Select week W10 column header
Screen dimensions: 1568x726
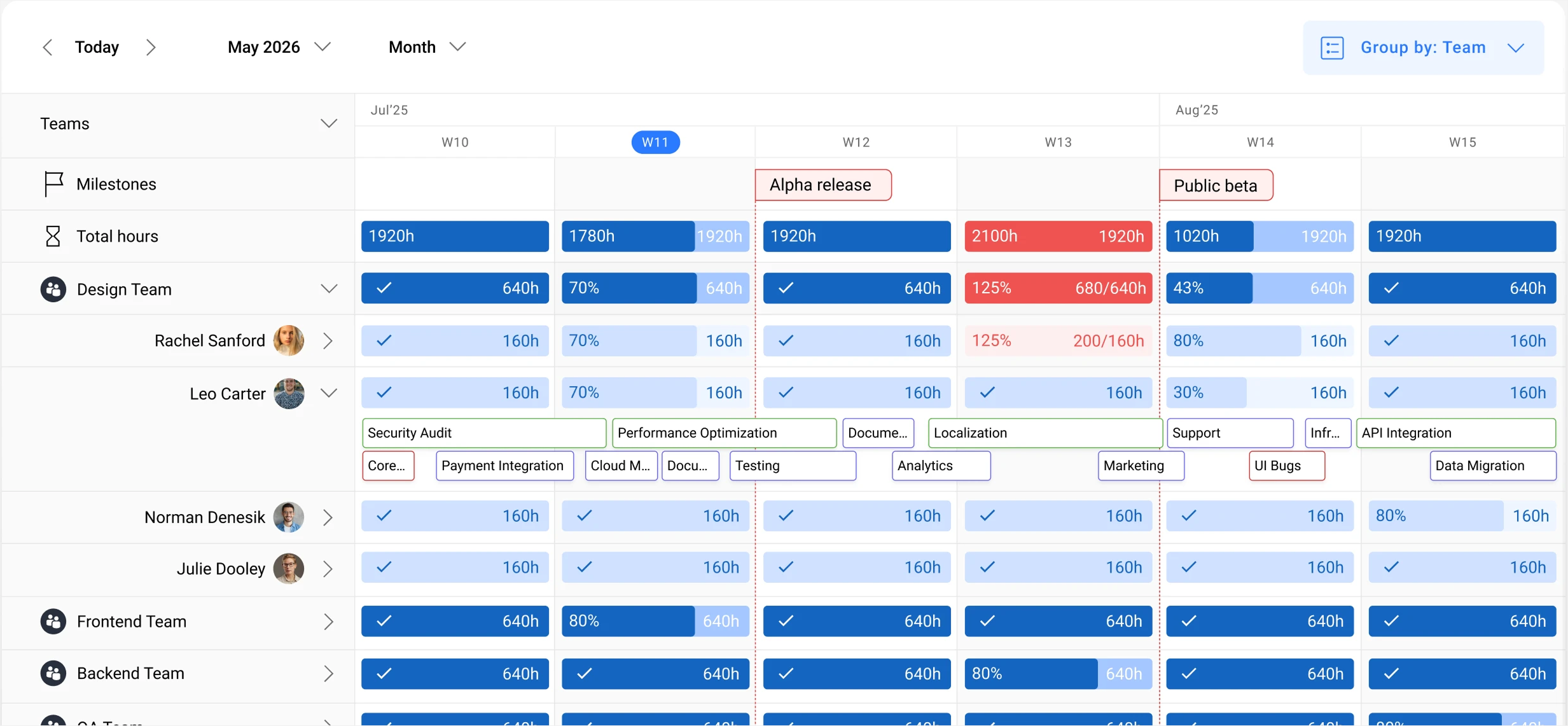[455, 142]
